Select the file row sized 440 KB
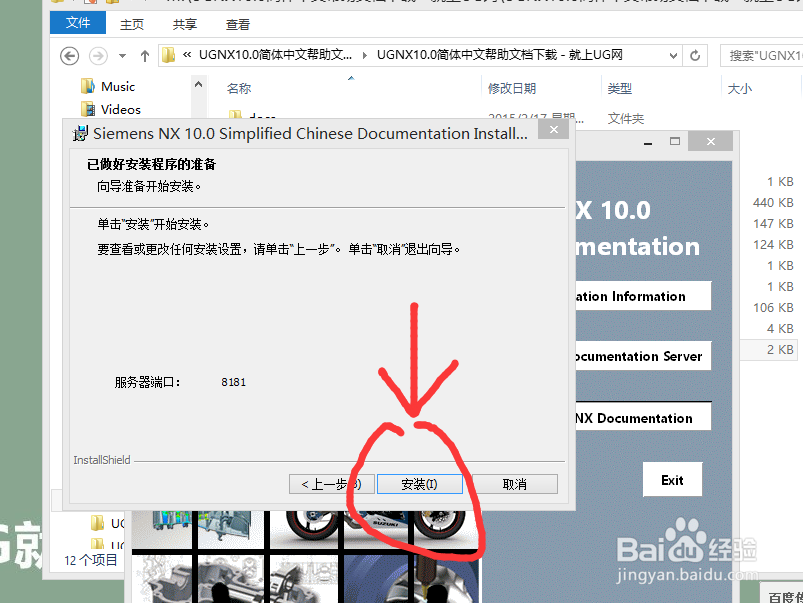The image size is (803, 603). coord(772,203)
